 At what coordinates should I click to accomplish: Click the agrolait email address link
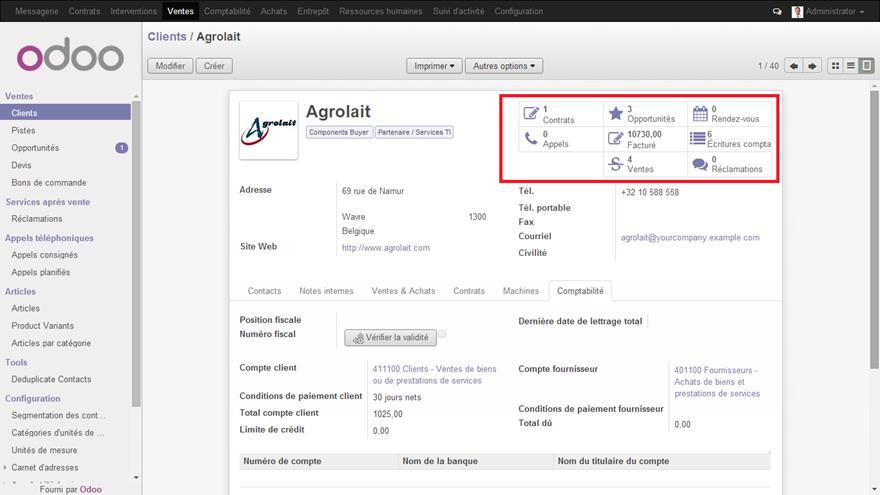690,237
